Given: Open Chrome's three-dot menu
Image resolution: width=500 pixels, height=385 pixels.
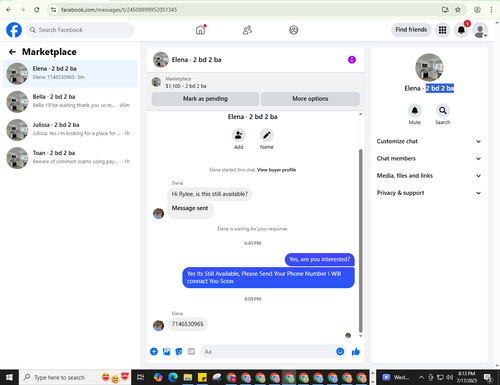Looking at the screenshot, I should click(491, 10).
